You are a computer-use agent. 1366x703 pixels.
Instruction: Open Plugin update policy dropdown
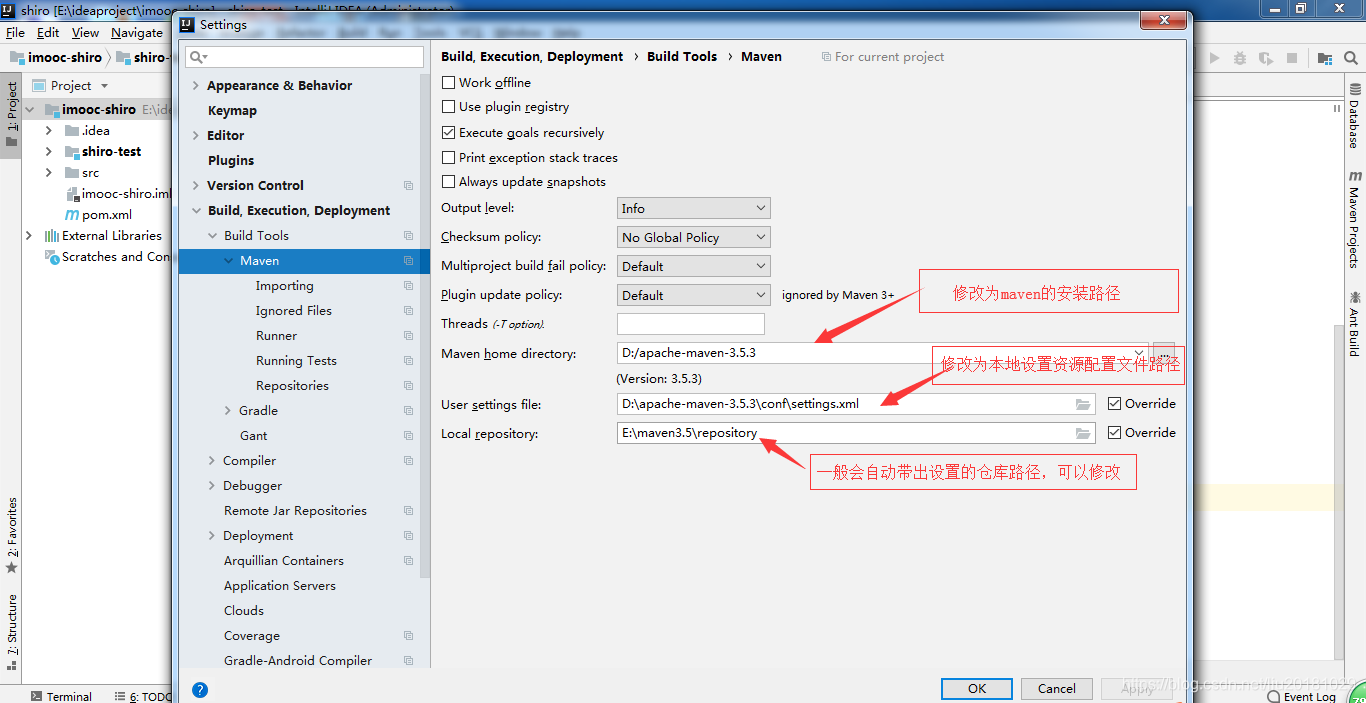693,295
